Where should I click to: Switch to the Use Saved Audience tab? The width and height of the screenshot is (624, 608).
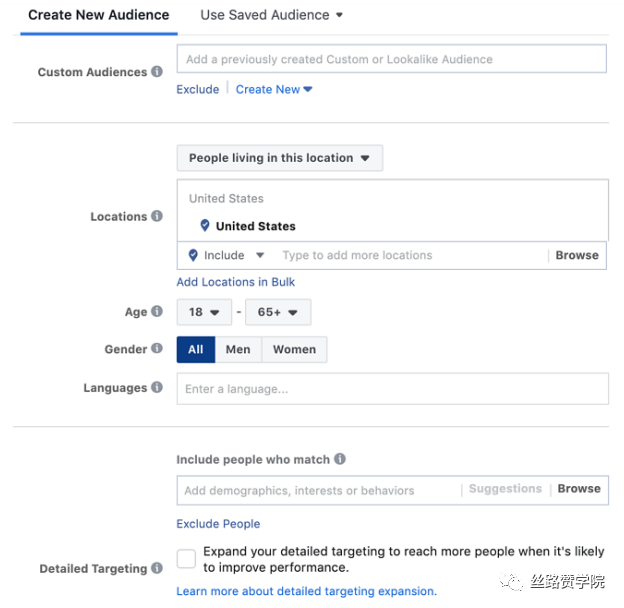pos(271,15)
